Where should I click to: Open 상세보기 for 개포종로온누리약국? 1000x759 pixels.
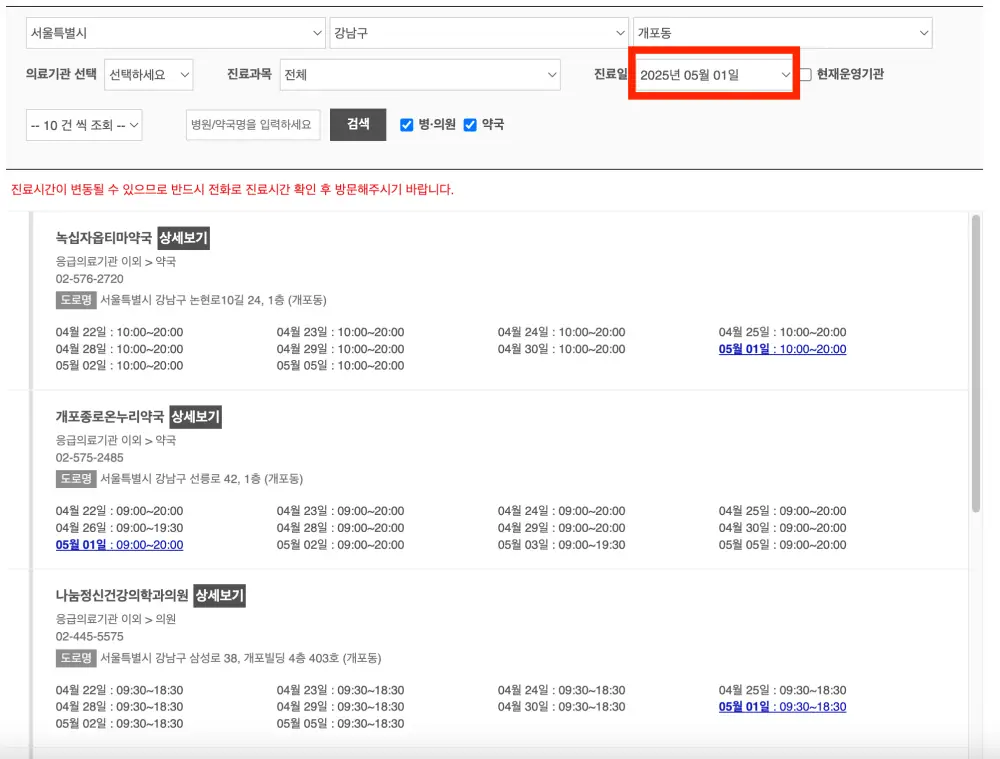point(196,417)
